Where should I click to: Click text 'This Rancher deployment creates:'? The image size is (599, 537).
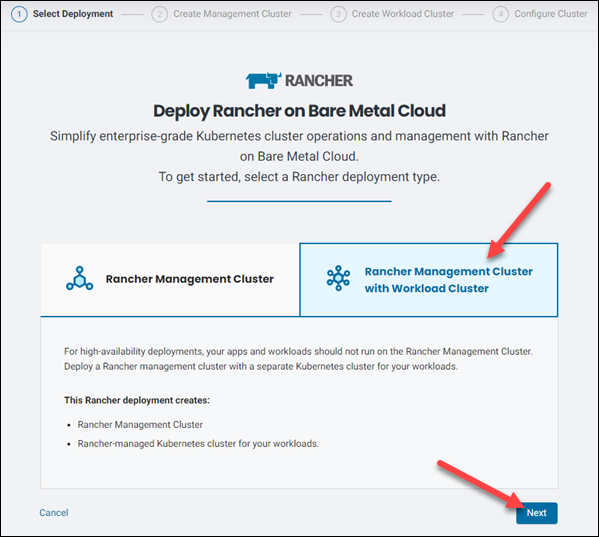tap(137, 400)
